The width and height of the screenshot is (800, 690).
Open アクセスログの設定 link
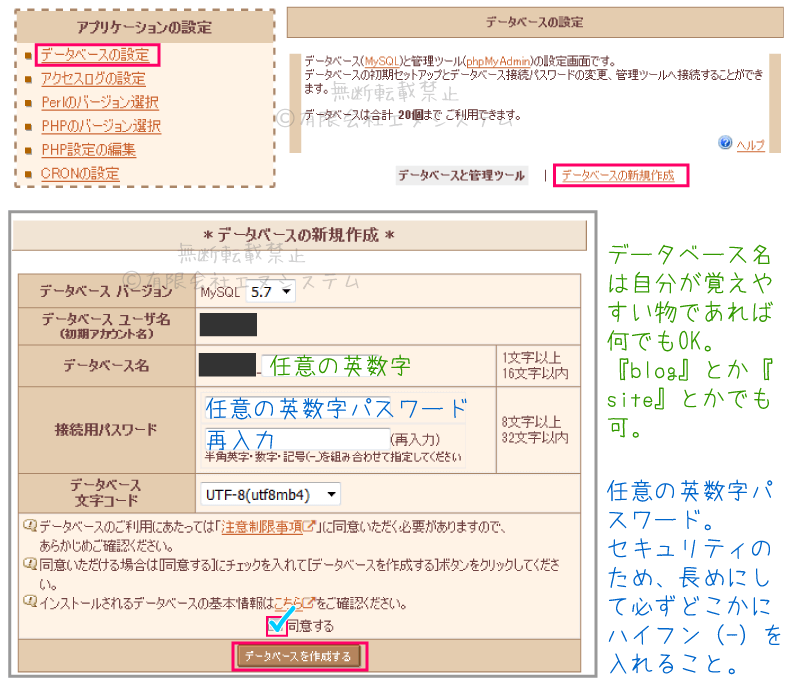(93, 78)
